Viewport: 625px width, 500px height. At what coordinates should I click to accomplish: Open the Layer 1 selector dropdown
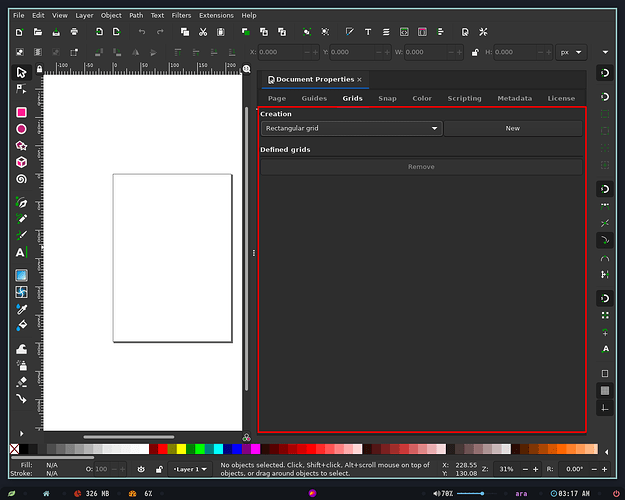[190, 469]
